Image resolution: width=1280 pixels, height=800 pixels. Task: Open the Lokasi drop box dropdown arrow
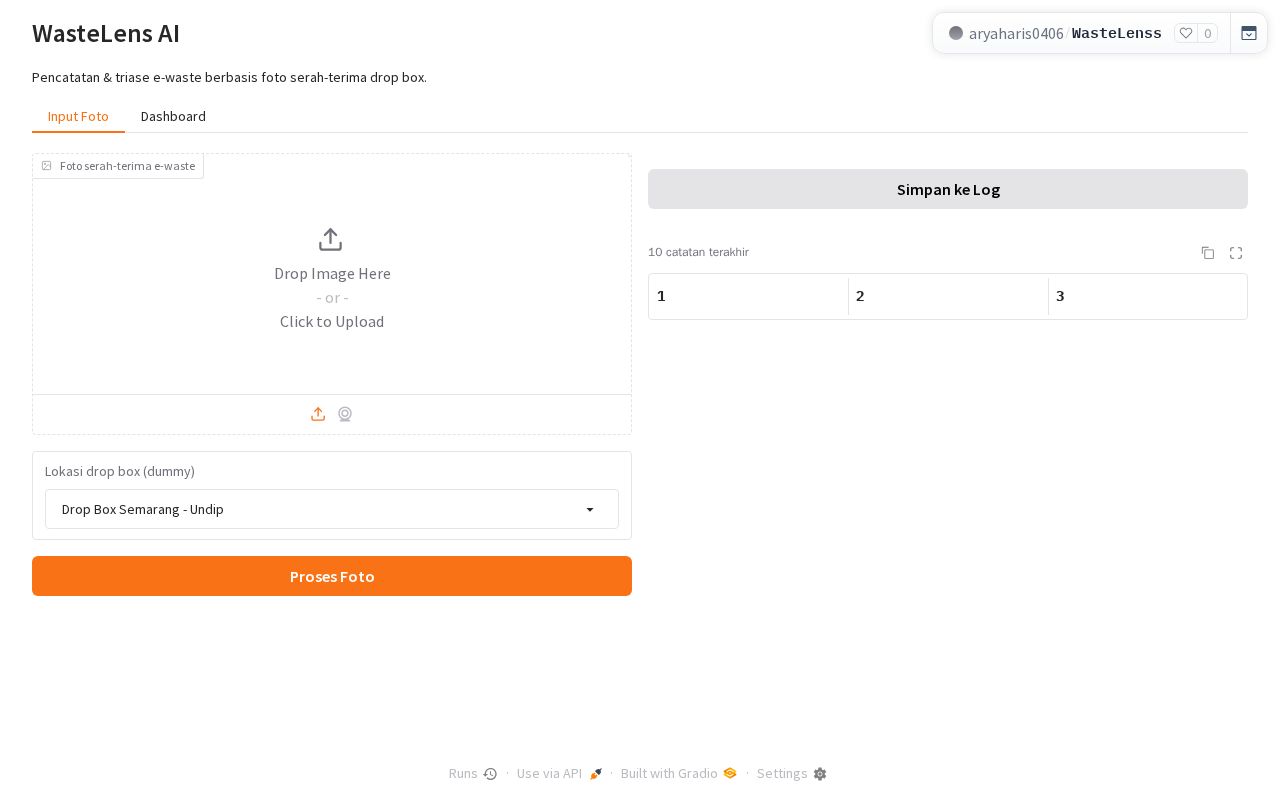point(590,510)
